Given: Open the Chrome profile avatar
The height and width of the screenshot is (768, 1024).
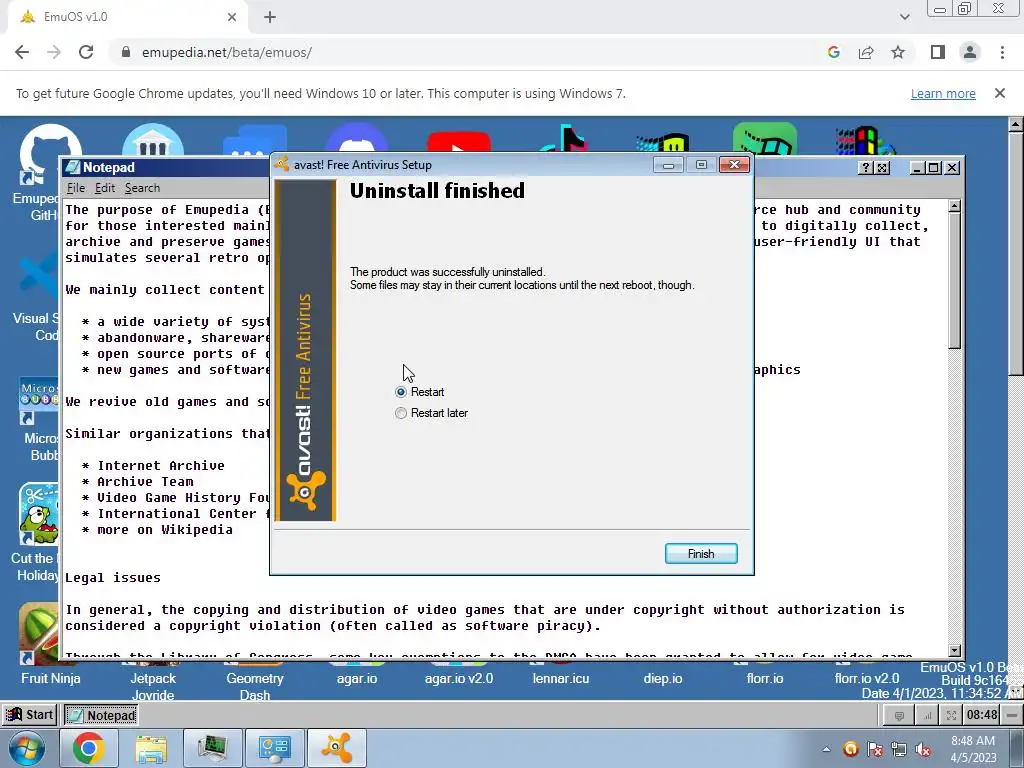Looking at the screenshot, I should pos(970,52).
